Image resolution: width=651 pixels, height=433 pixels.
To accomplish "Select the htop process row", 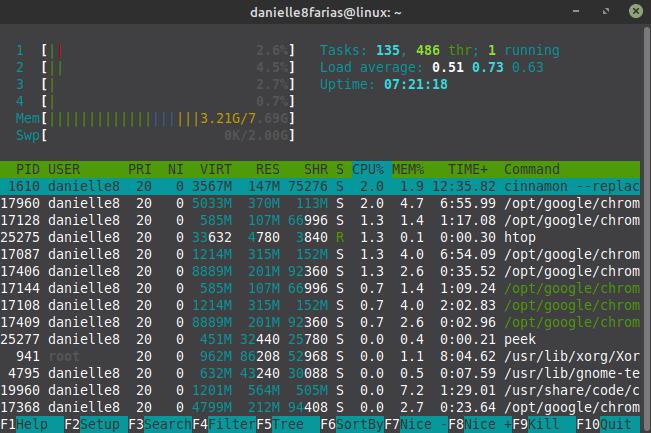I will 320,237.
